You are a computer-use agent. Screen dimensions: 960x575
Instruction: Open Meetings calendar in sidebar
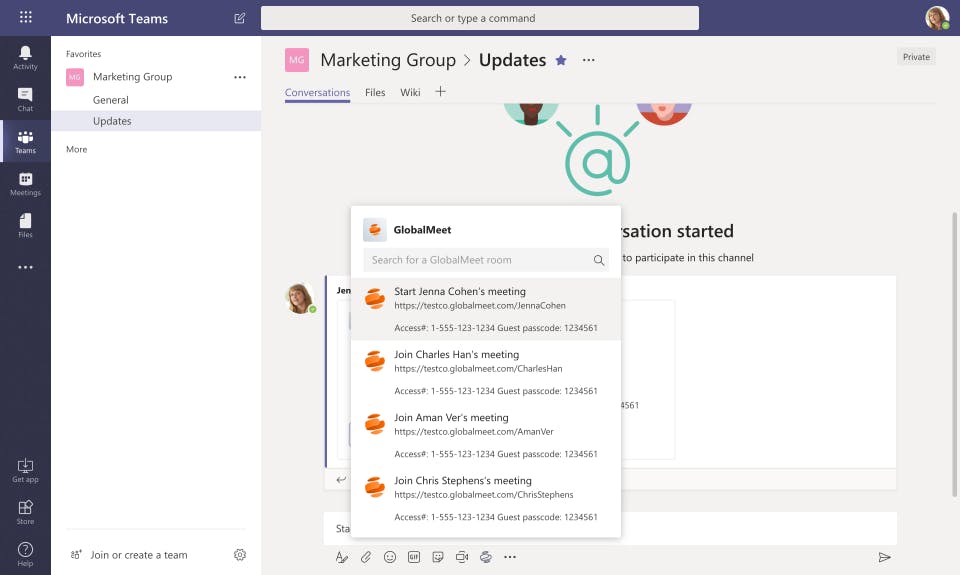pyautogui.click(x=25, y=184)
